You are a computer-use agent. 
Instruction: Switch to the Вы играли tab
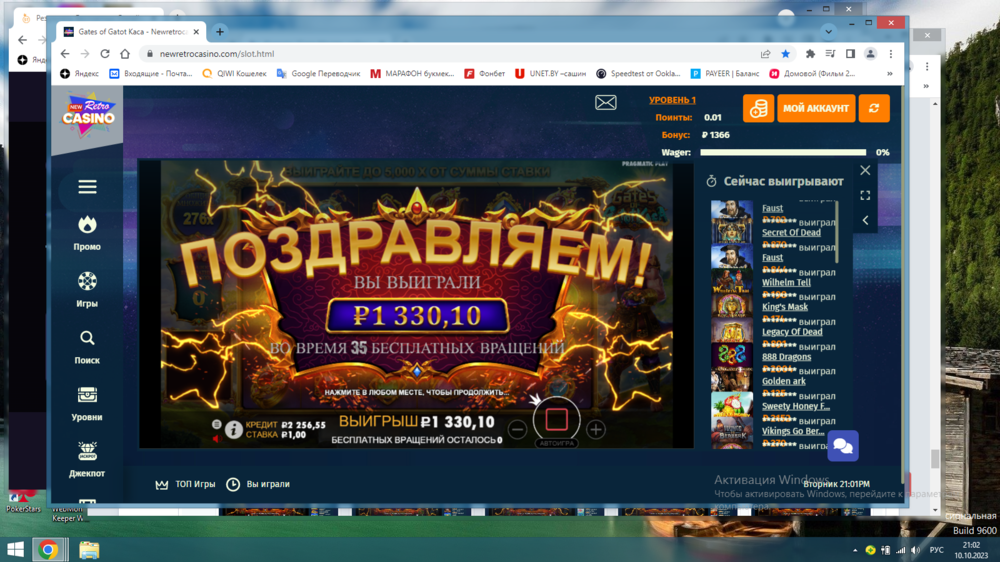[258, 484]
